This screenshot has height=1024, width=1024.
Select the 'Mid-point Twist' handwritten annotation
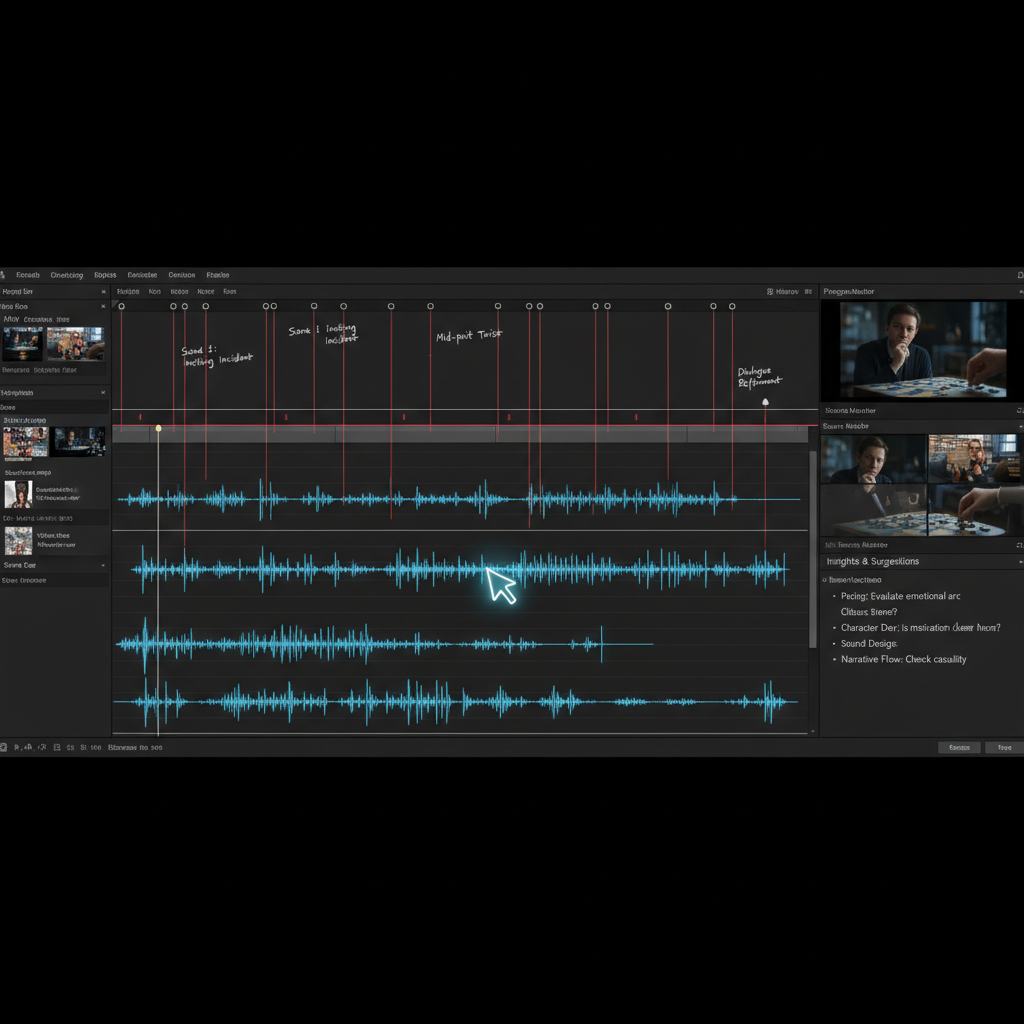[x=468, y=337]
